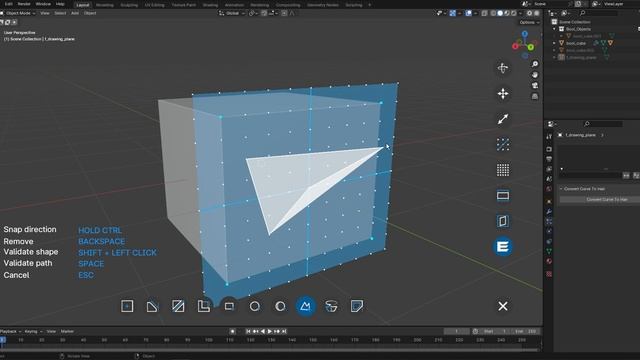Click the properties search field
Image resolution: width=640 pixels, height=360 pixels.
[603, 124]
